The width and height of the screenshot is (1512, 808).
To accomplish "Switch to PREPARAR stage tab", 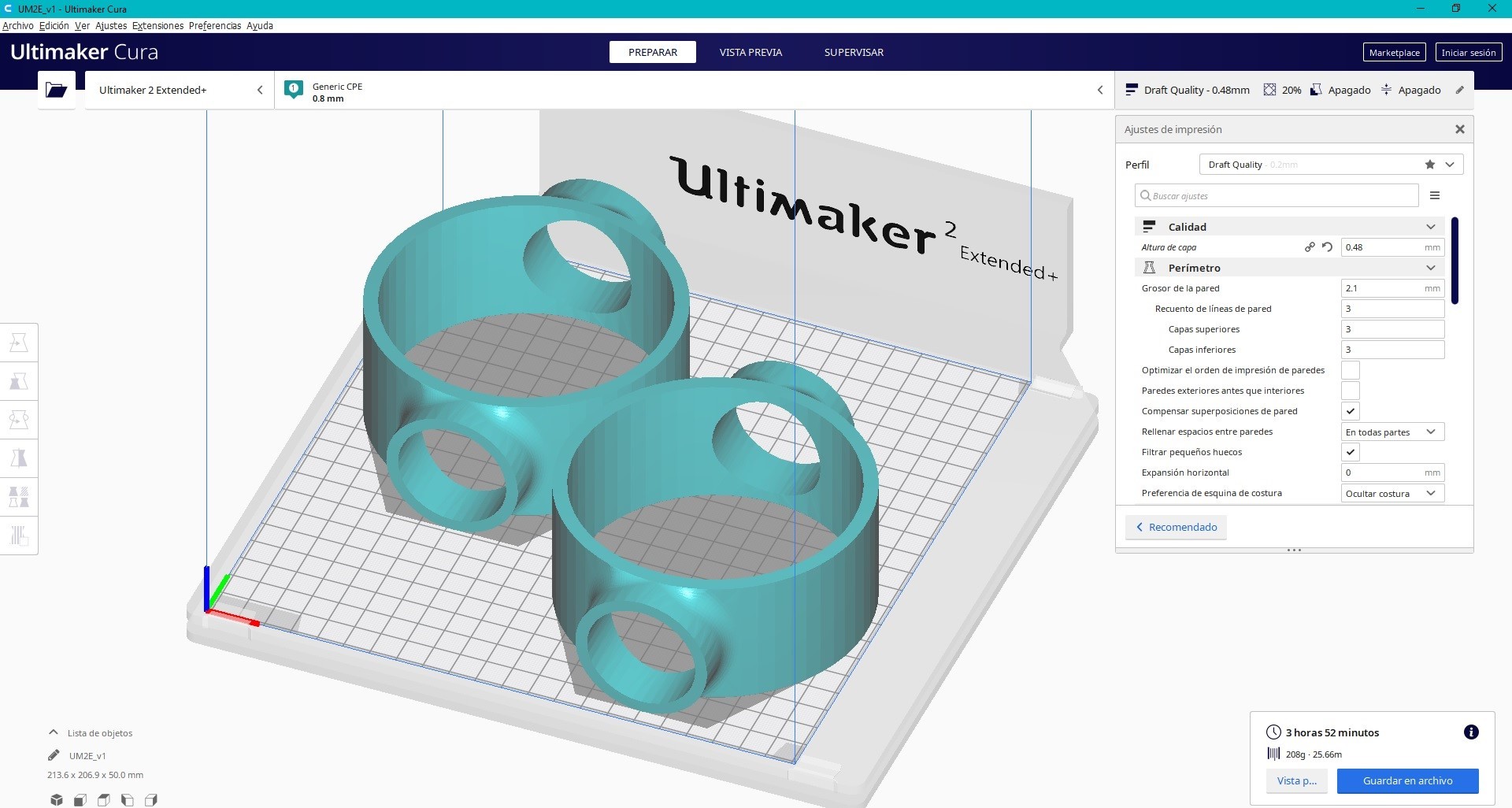I will coord(653,52).
